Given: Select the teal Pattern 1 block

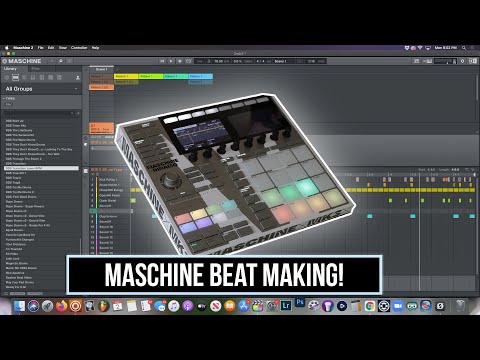Looking at the screenshot, I should click(176, 76).
